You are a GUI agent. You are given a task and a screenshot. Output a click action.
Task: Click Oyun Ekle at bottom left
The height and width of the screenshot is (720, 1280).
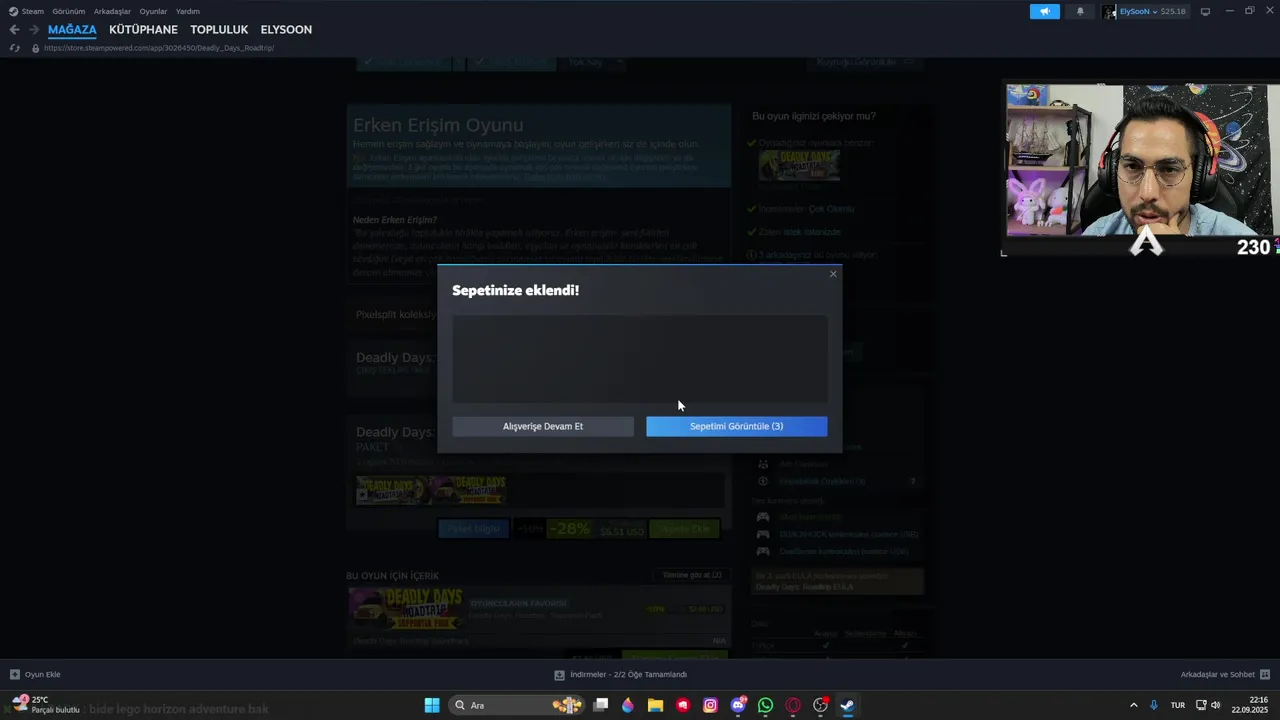35,674
